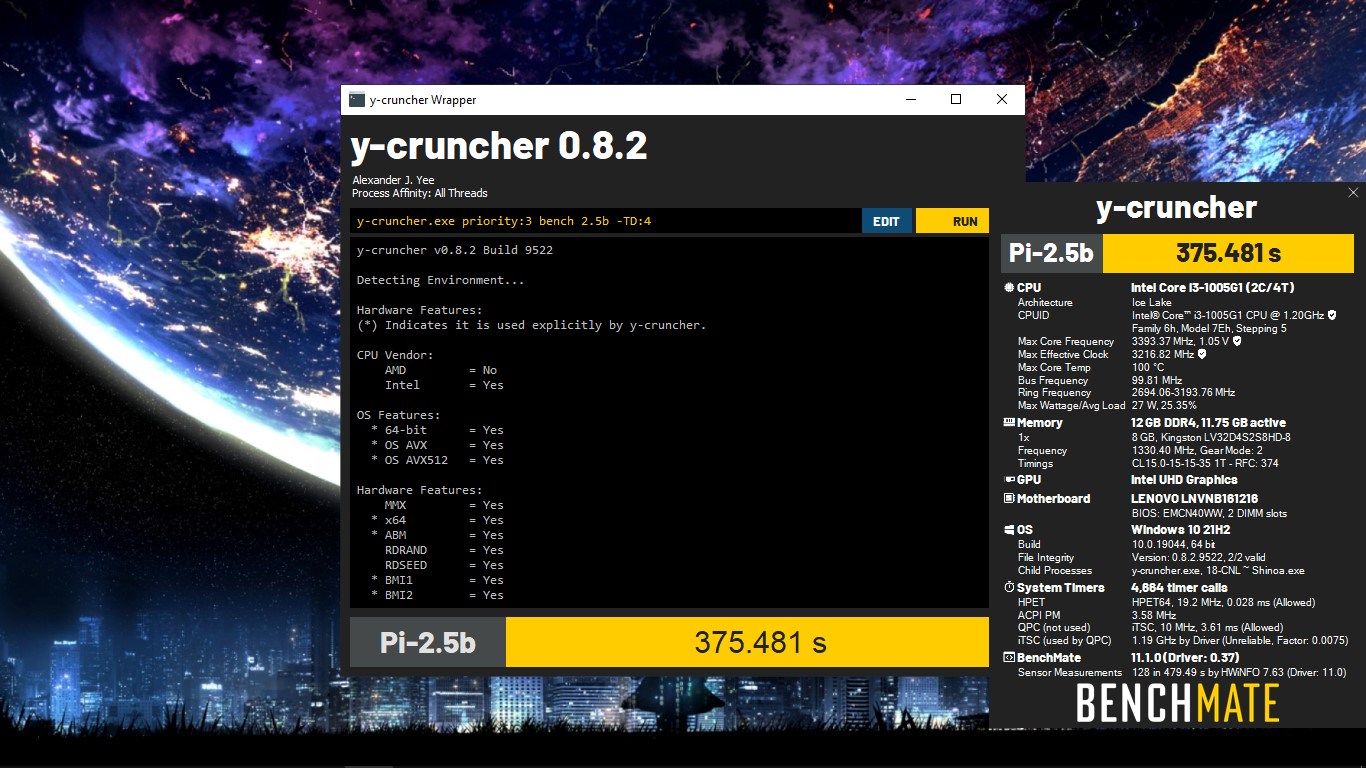Click 'Family 6h, Model 7Eh, Stepping 5' text
Viewport: 1366px width, 768px height.
coord(1209,328)
